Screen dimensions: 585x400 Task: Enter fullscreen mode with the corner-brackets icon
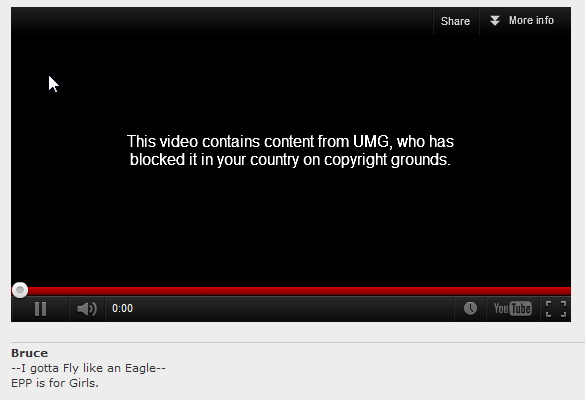pos(556,309)
